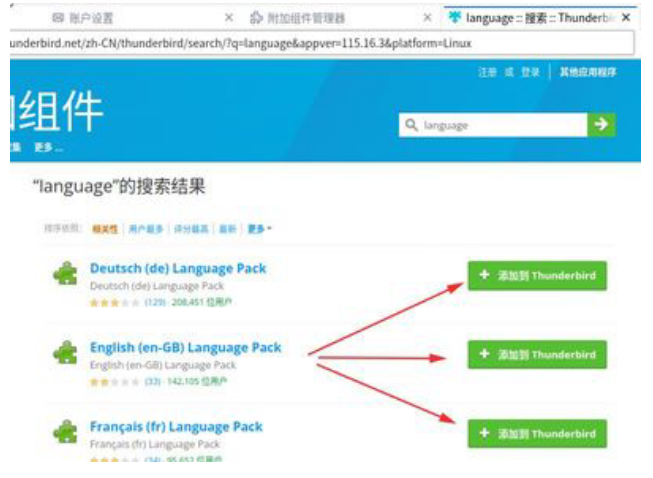Image resolution: width=653 pixels, height=478 pixels.
Task: Add English (en-GB) Language Pack to Thunderbird
Action: point(537,355)
